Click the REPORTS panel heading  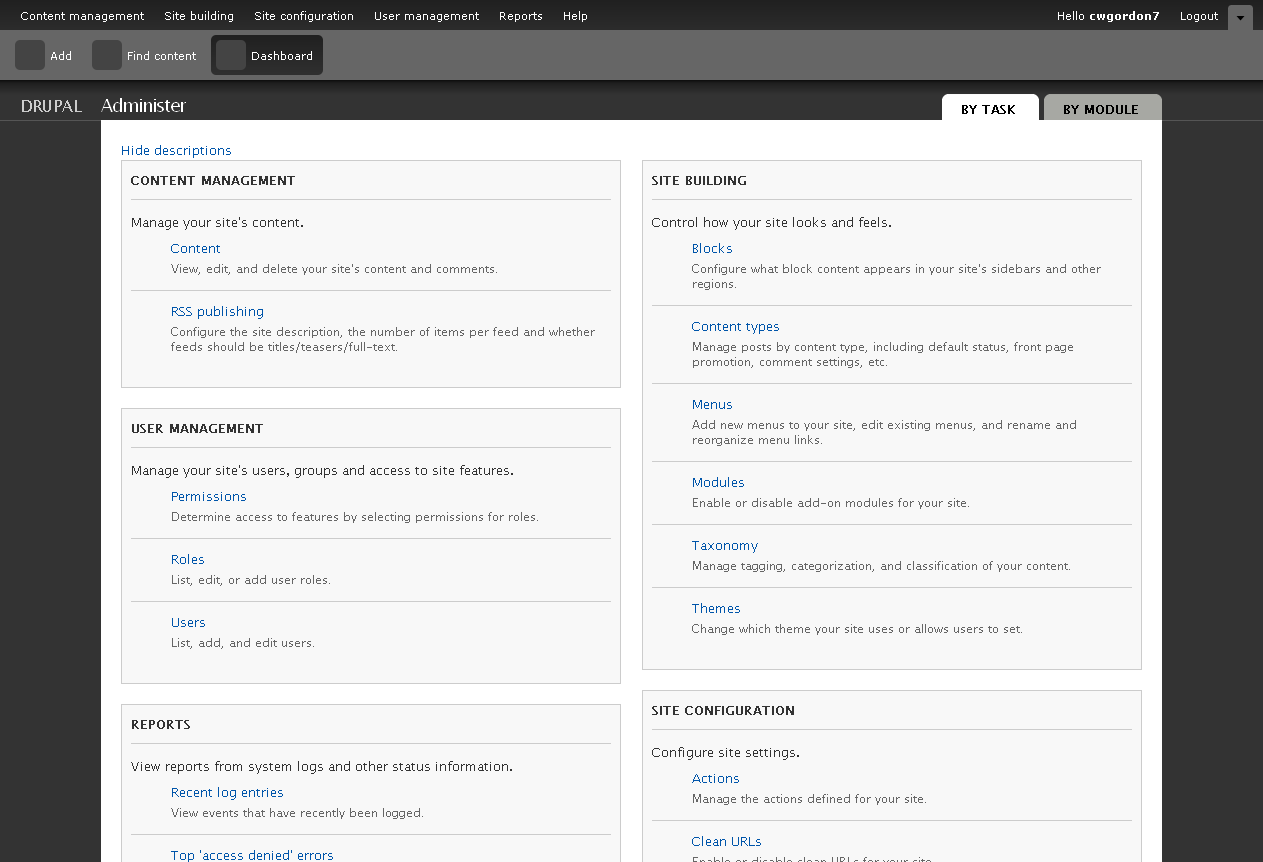click(160, 724)
